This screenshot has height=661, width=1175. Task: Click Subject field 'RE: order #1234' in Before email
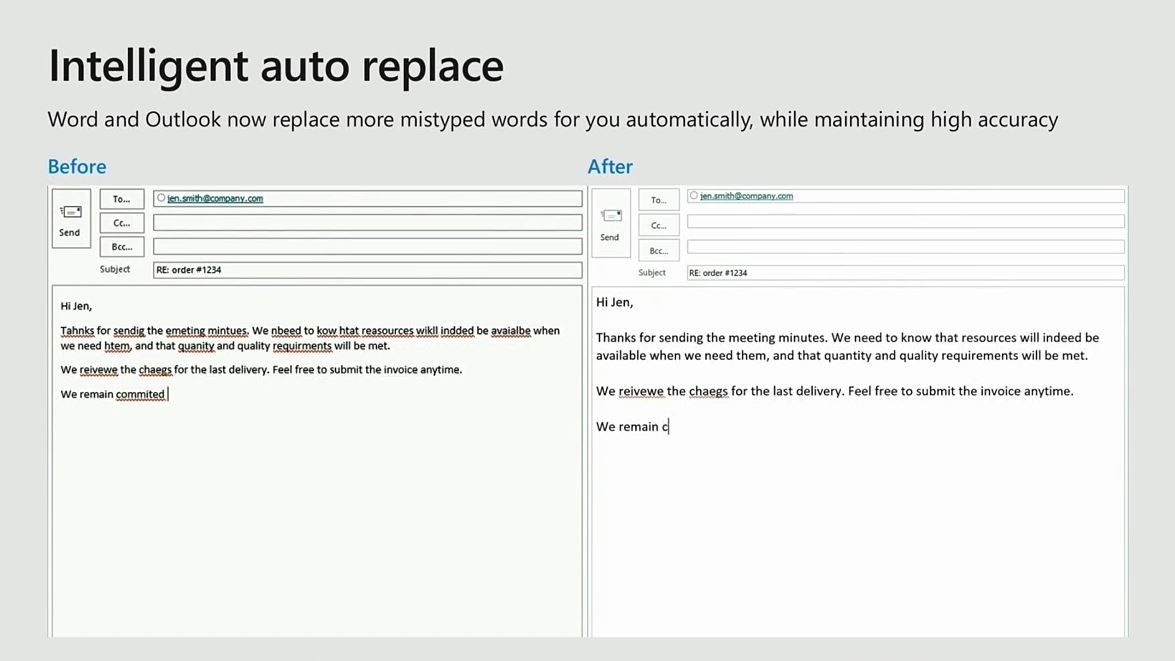point(367,270)
